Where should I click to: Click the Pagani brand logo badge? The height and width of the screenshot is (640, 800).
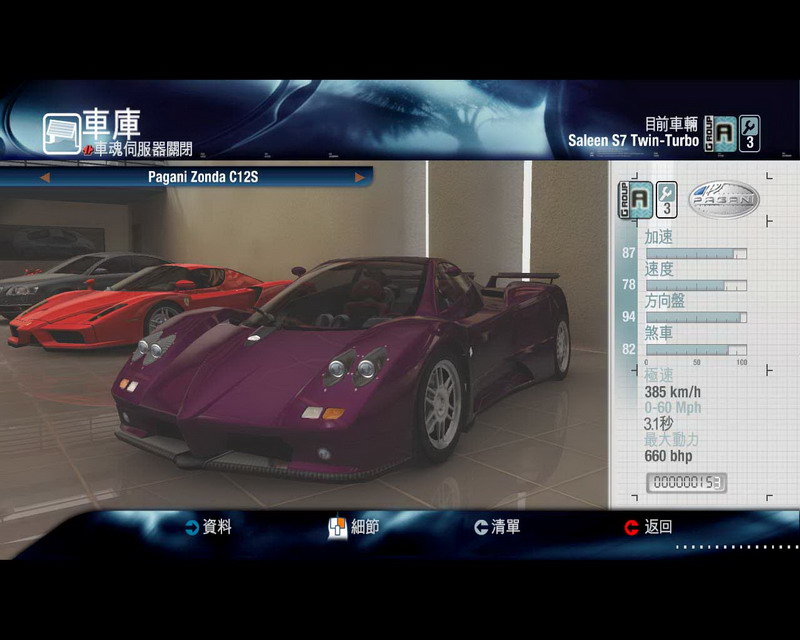pos(724,199)
